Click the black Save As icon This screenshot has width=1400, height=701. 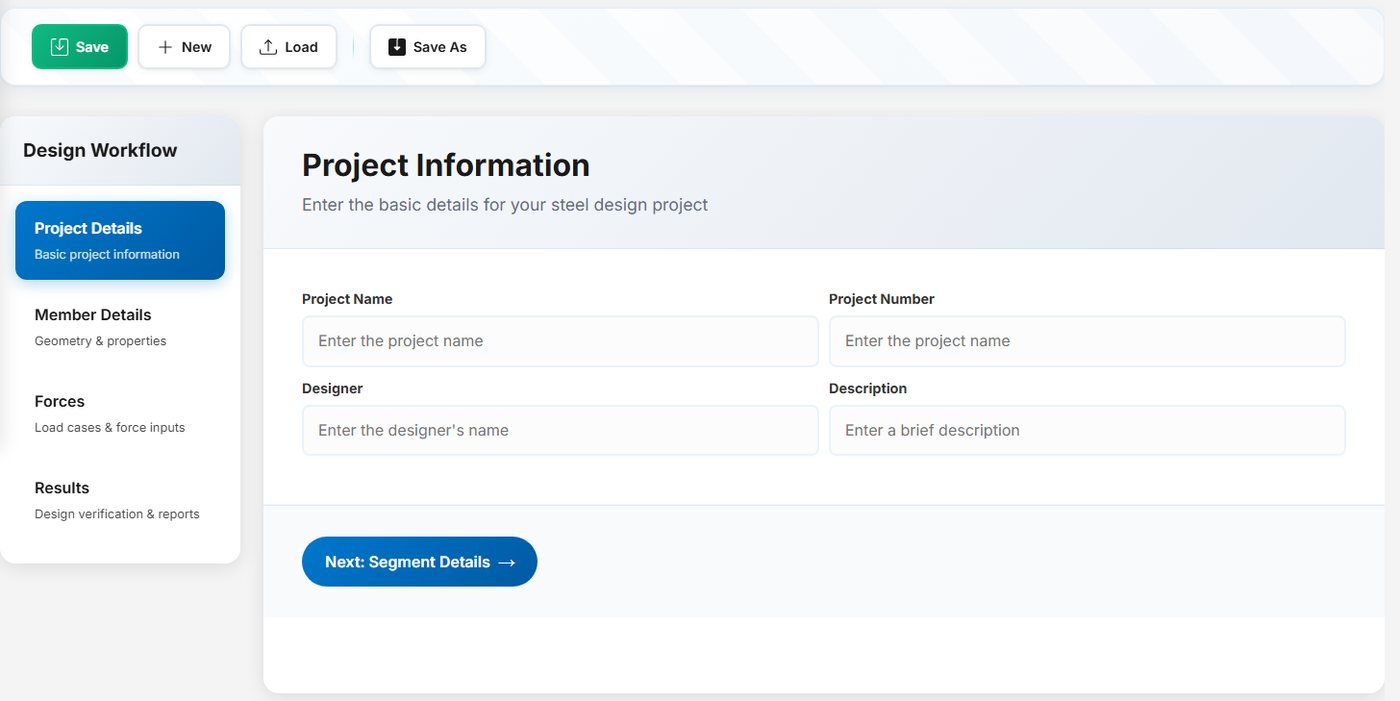click(397, 47)
